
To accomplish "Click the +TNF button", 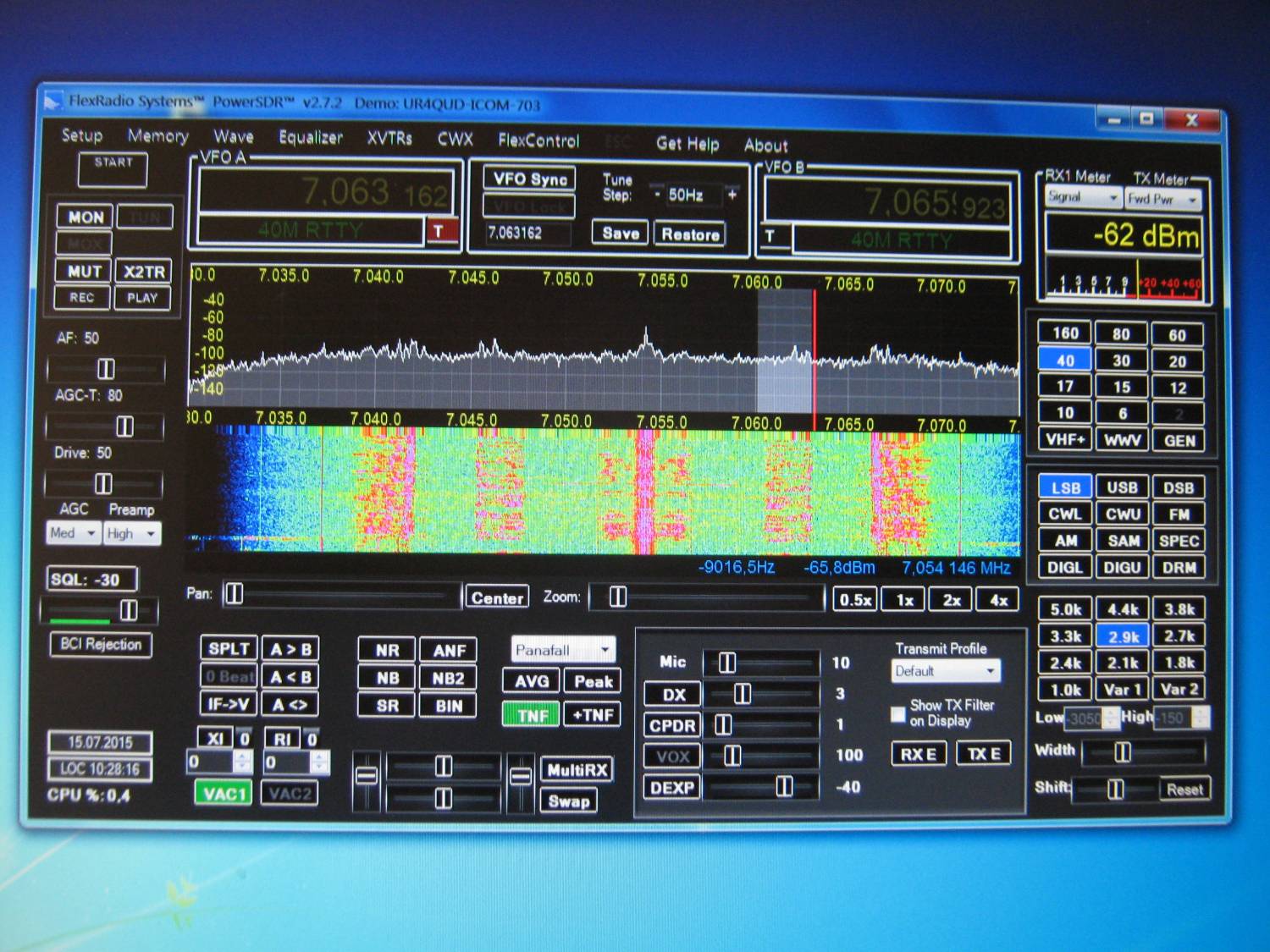I will click(593, 715).
